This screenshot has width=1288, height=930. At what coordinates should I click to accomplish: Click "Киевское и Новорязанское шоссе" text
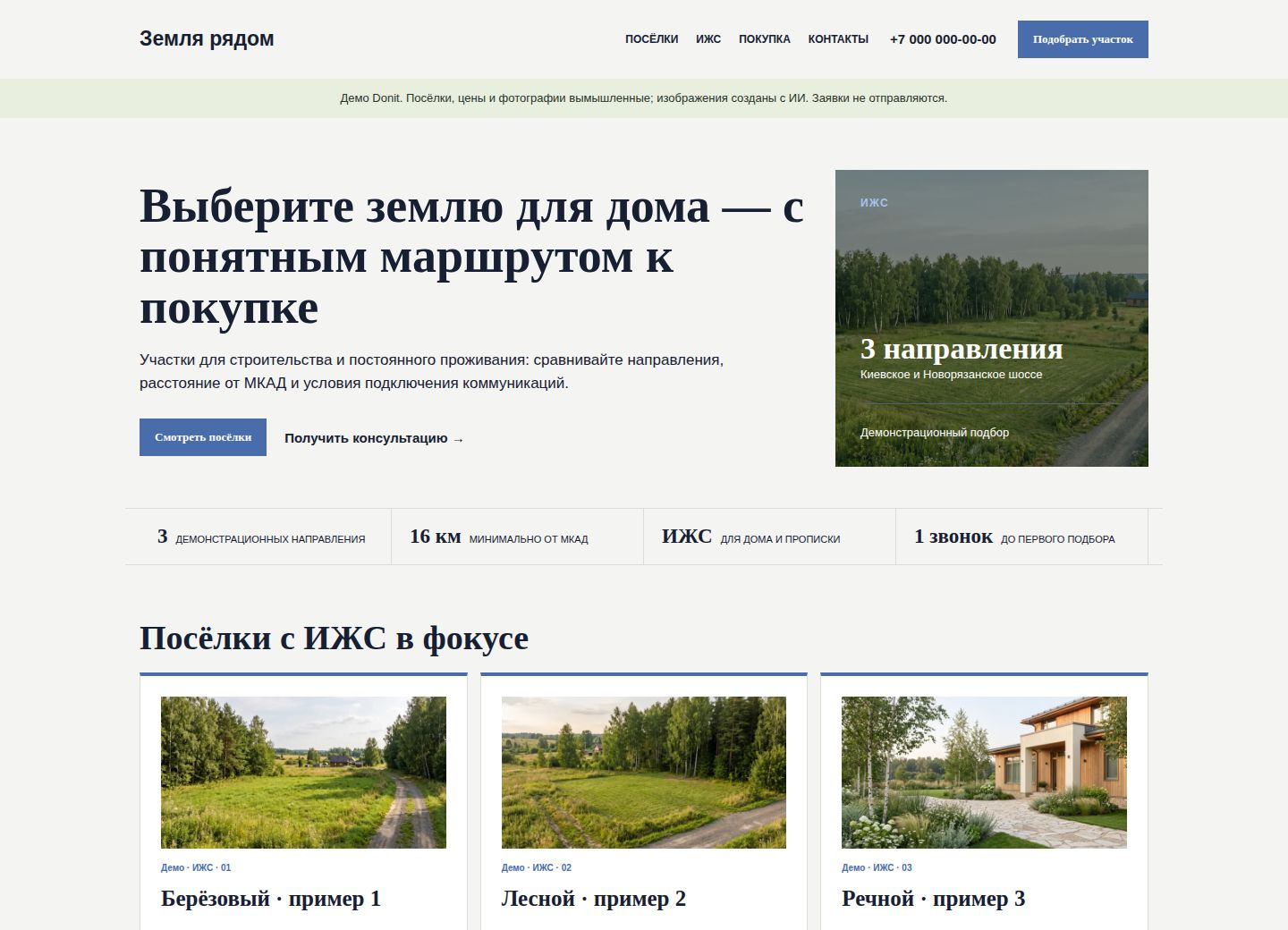952,375
